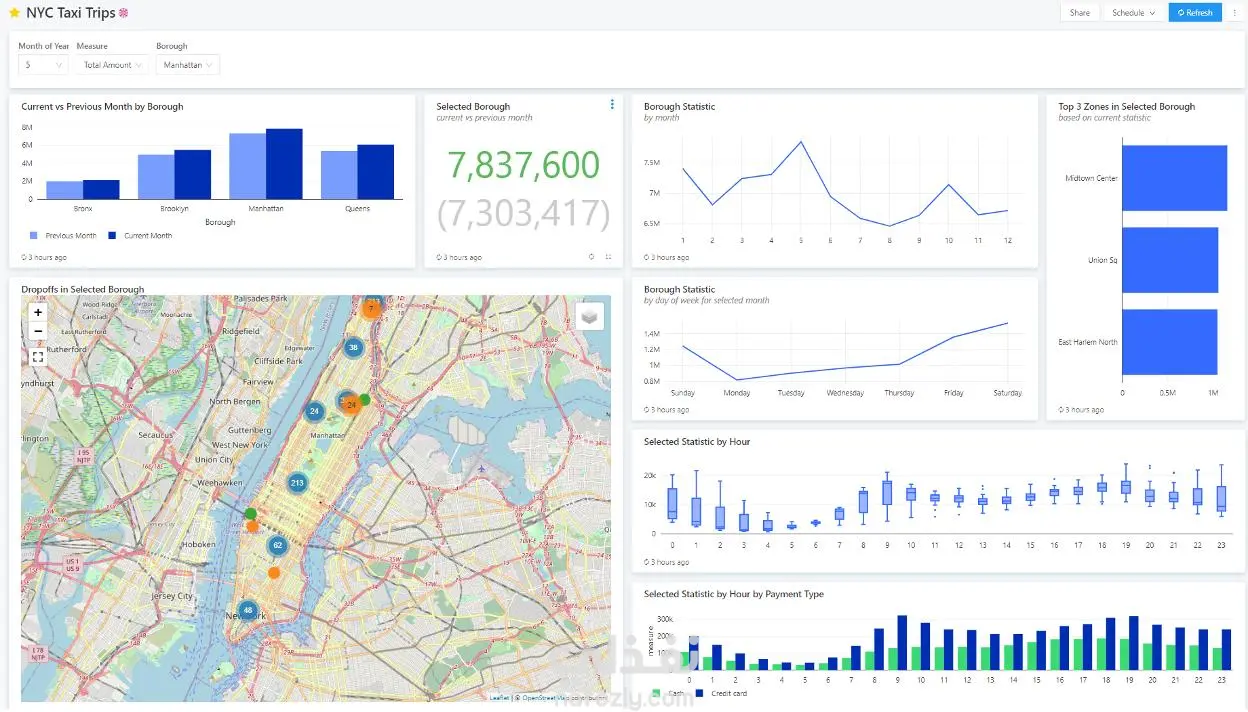Open the map layers control

coord(590,316)
